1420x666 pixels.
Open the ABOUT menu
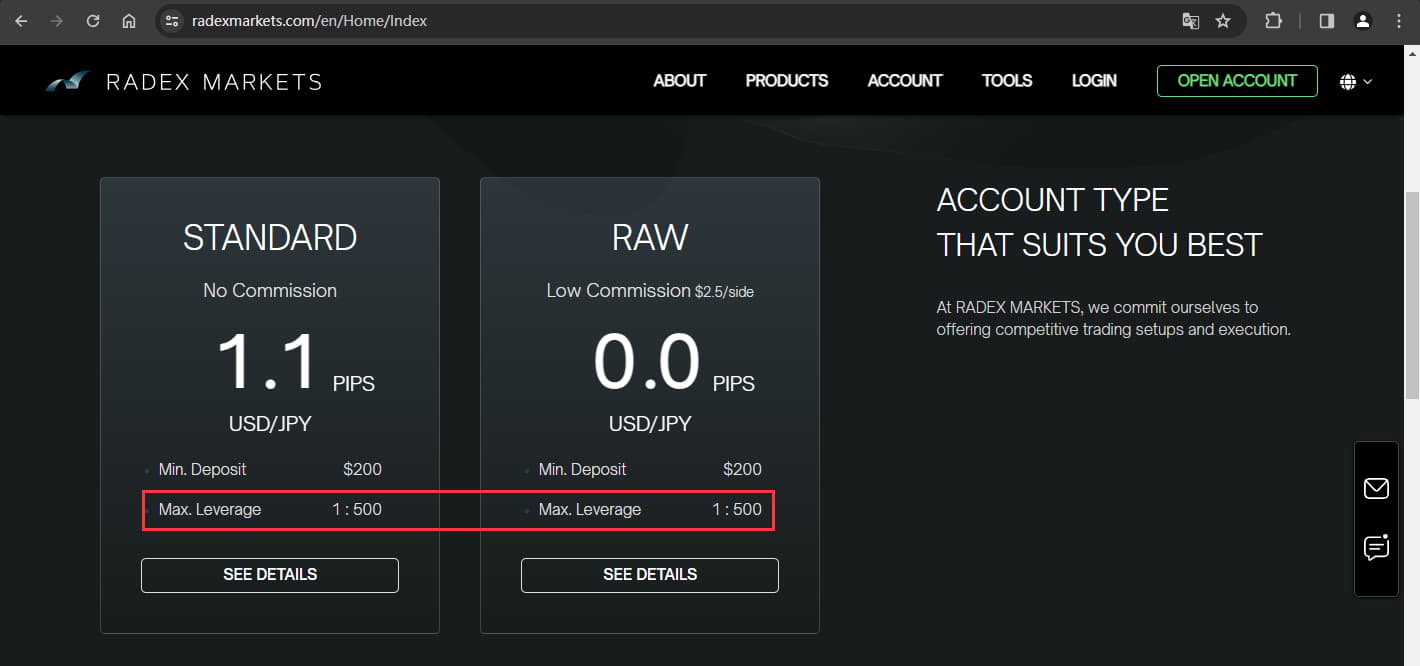pyautogui.click(x=680, y=81)
